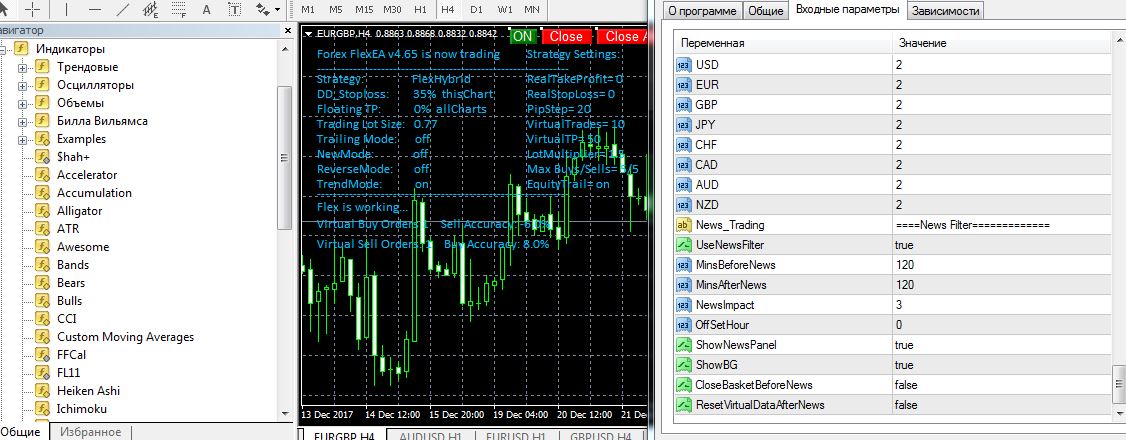1126x440 pixels.
Task: Switch chart to MN timeframe
Action: tap(532, 9)
